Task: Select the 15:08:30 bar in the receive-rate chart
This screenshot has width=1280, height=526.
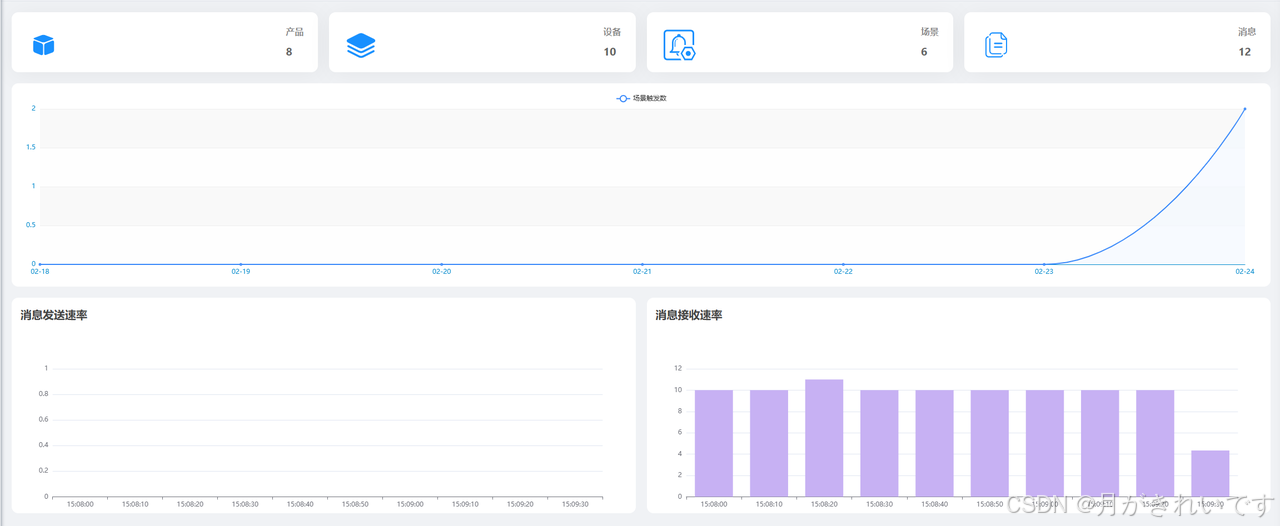Action: pos(879,443)
